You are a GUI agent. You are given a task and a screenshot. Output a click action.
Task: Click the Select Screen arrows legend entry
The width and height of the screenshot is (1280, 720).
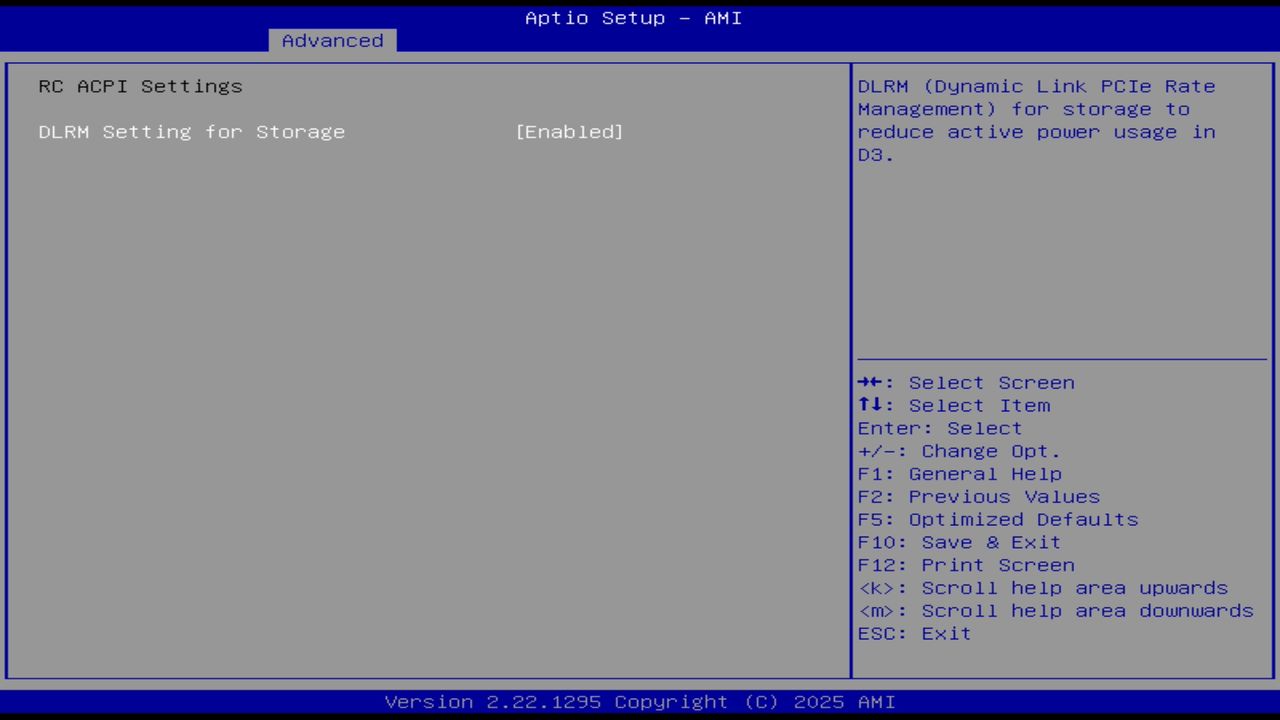(x=966, y=382)
